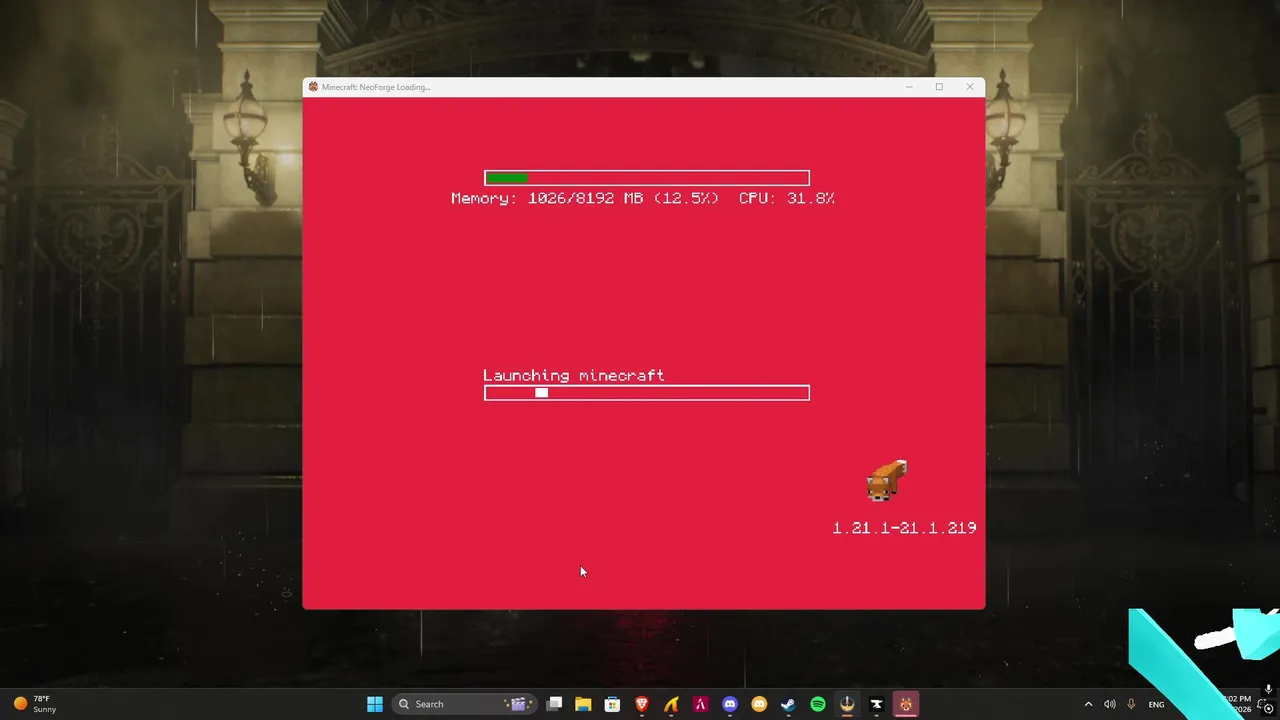1280x720 pixels.
Task: Click the 'Minecraft: NeoForge Loading...' window title
Action: coord(376,87)
